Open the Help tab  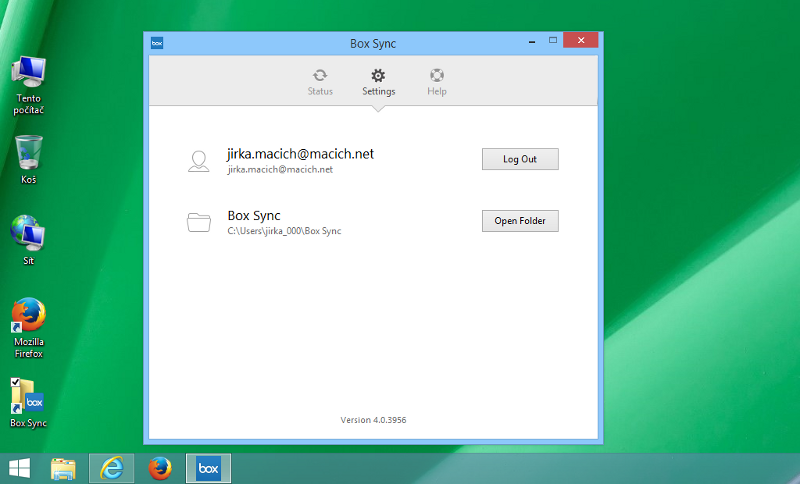[437, 82]
